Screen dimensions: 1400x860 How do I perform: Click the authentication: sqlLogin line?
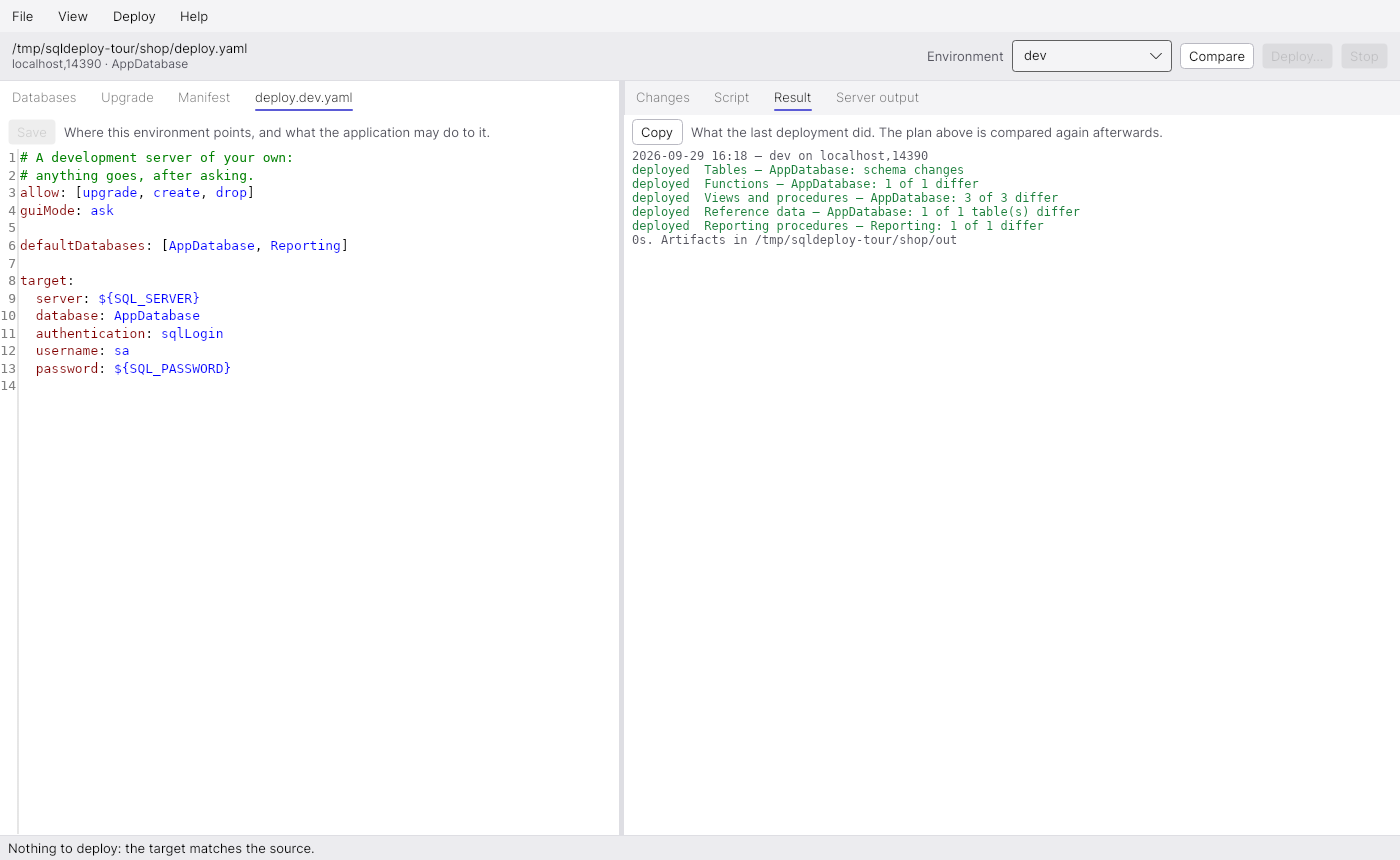coord(130,333)
